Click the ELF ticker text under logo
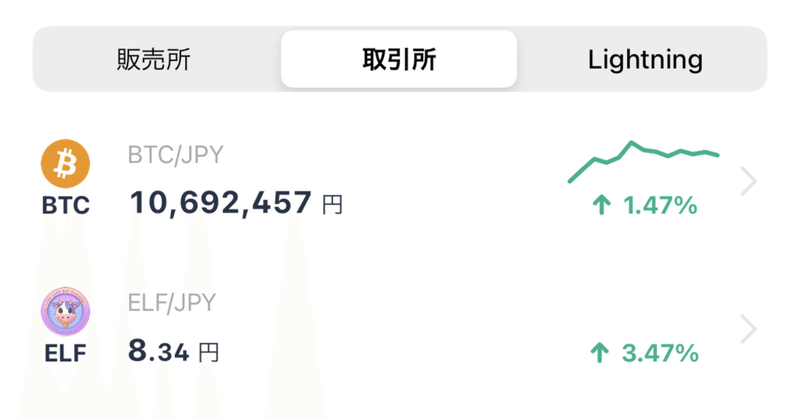 point(65,352)
